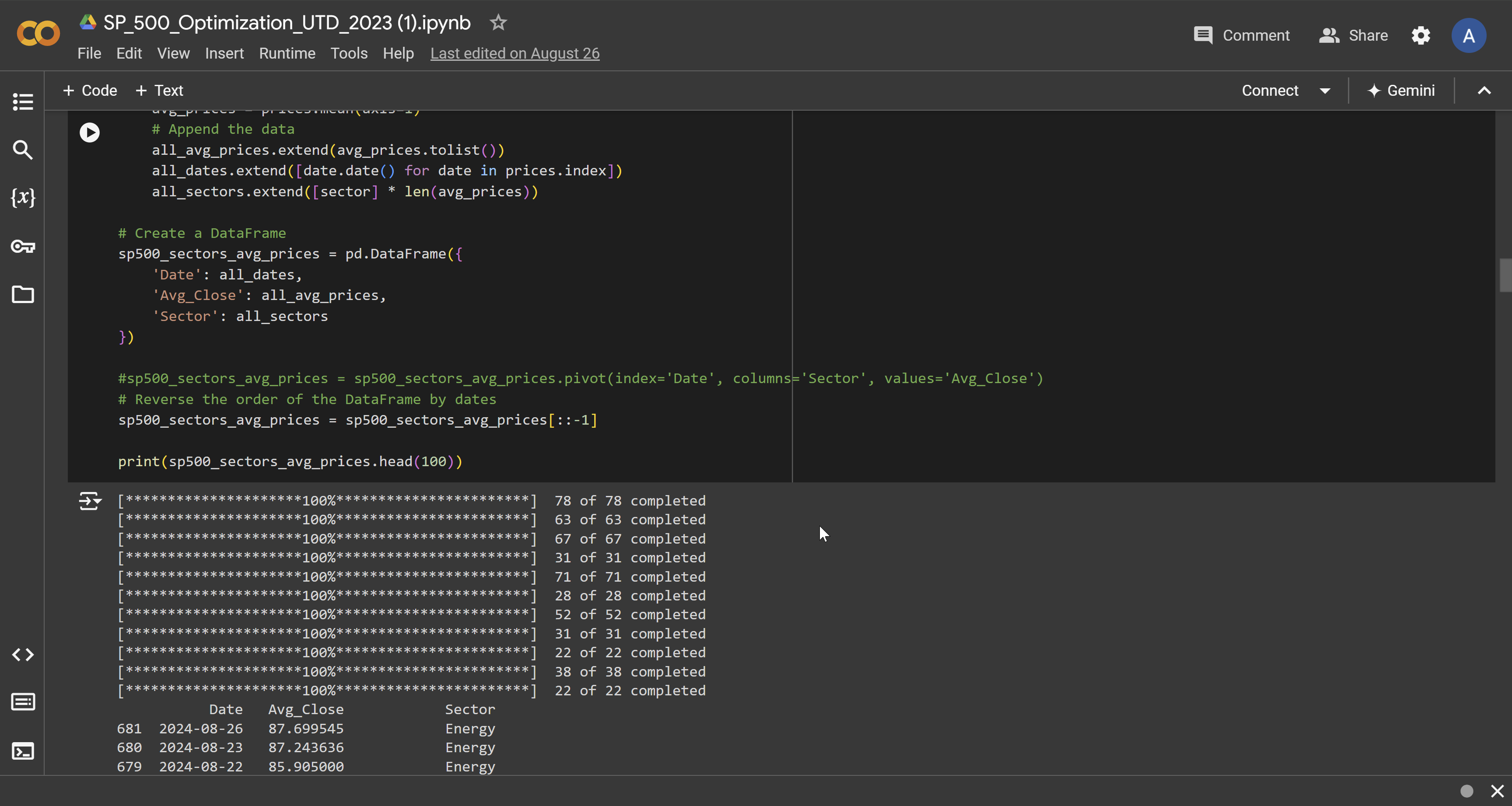The width and height of the screenshot is (1512, 806).
Task: Open the terminal icon
Action: click(23, 751)
